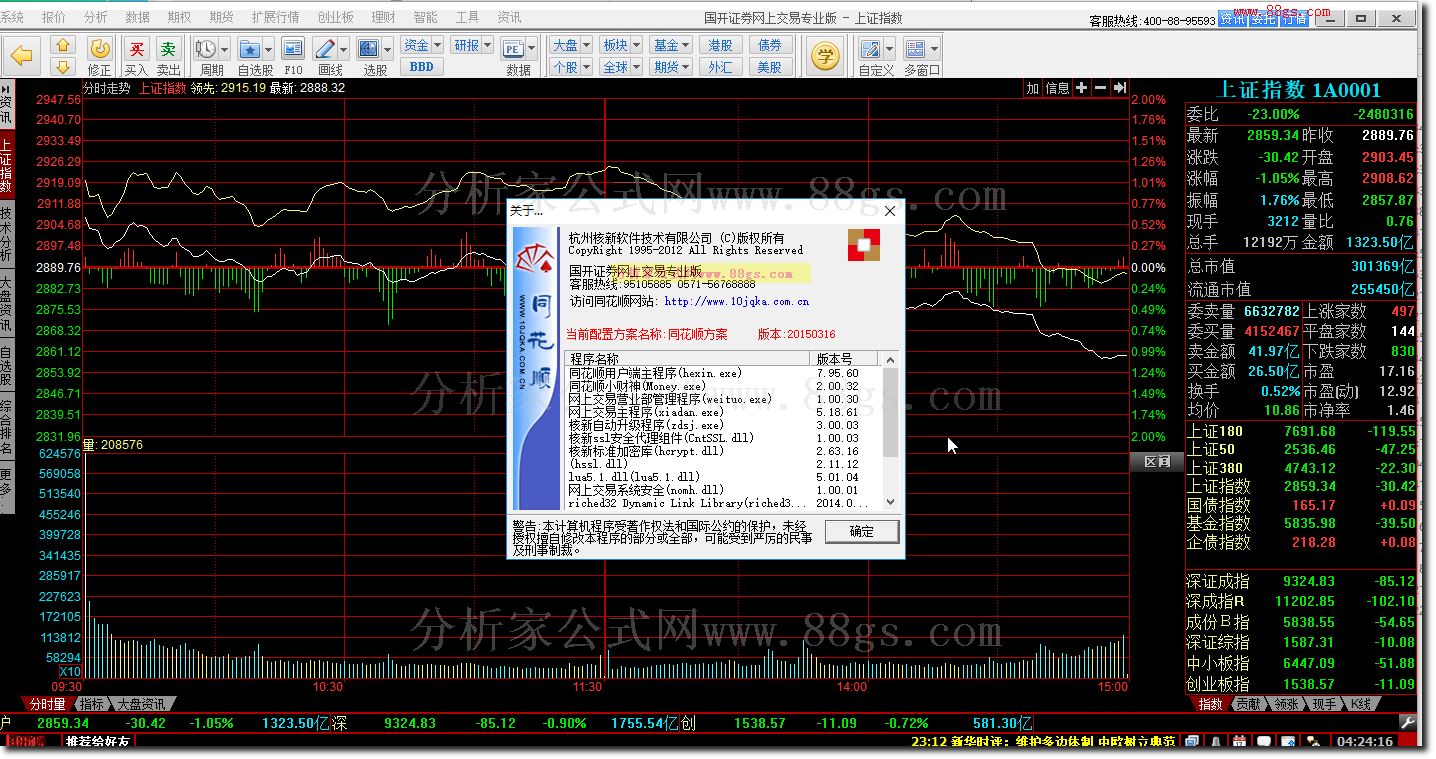Select the 画线 pencil drawing tool
The image size is (1436, 759).
[325, 49]
